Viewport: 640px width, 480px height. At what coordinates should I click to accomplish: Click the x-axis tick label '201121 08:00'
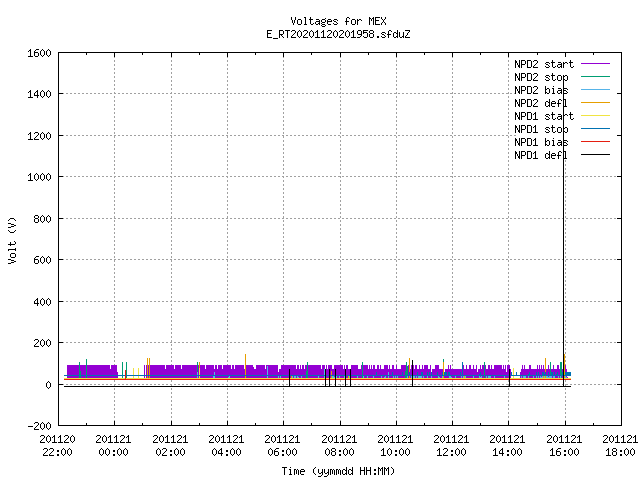[x=339, y=446]
